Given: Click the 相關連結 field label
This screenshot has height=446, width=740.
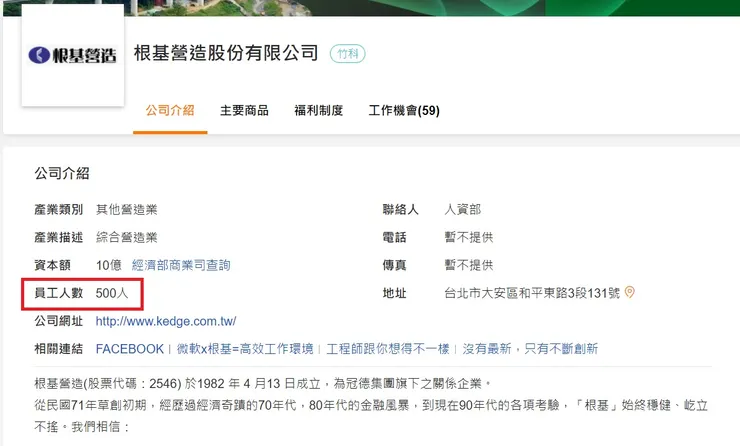Looking at the screenshot, I should 59,349.
